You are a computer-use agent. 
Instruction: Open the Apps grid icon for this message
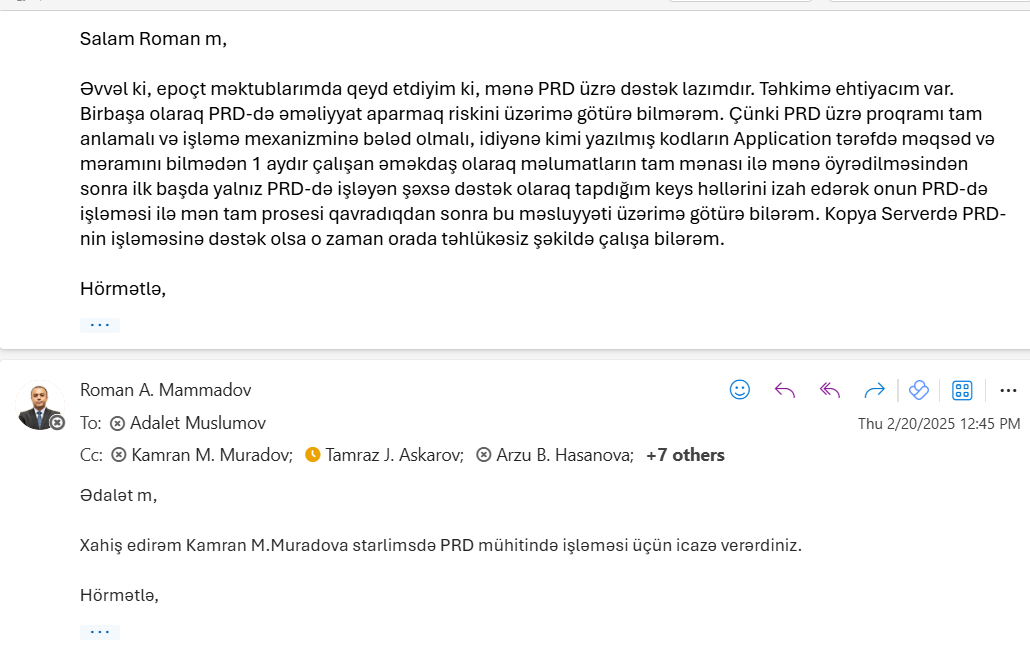point(962,390)
